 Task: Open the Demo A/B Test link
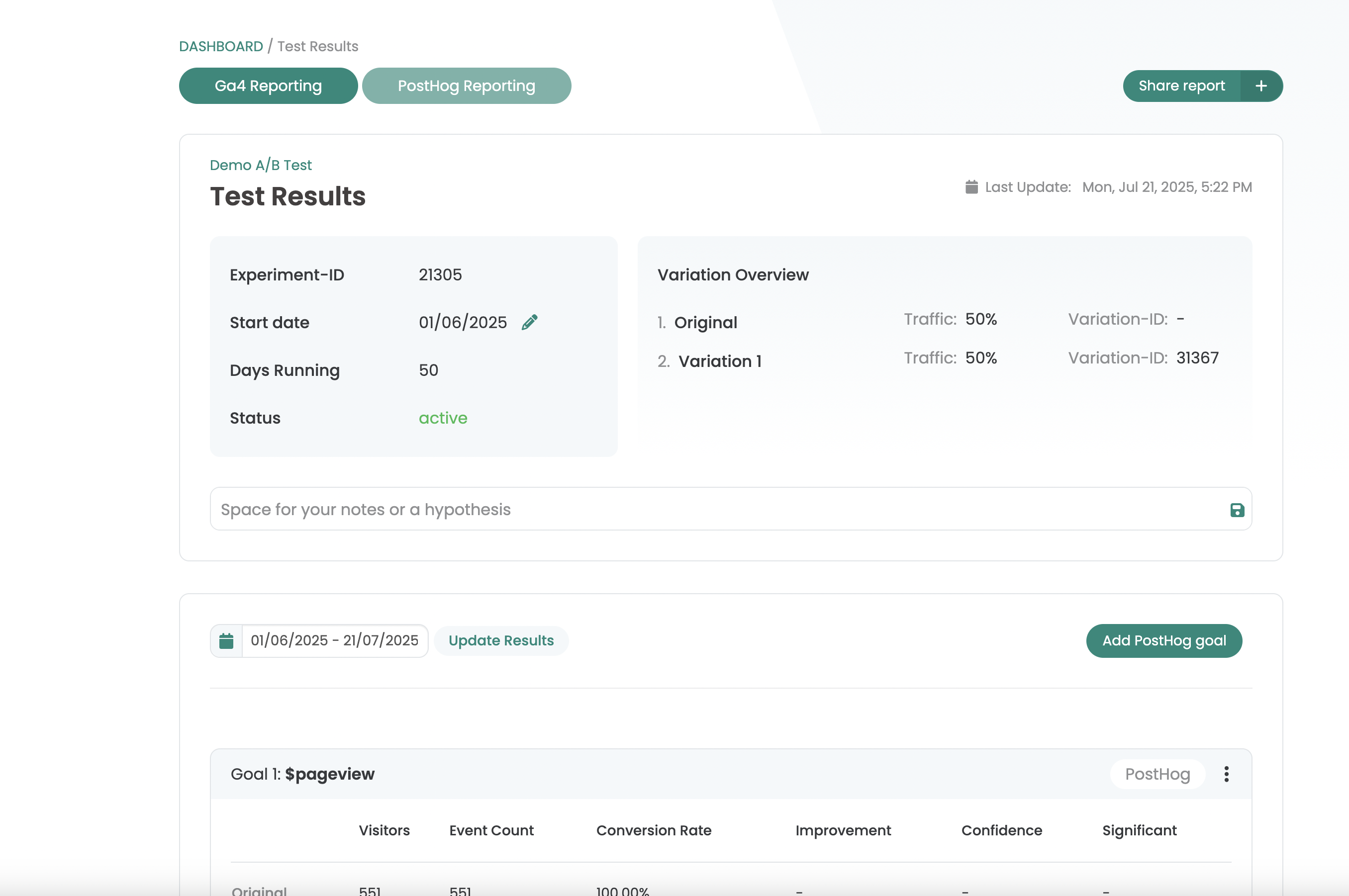[261, 165]
